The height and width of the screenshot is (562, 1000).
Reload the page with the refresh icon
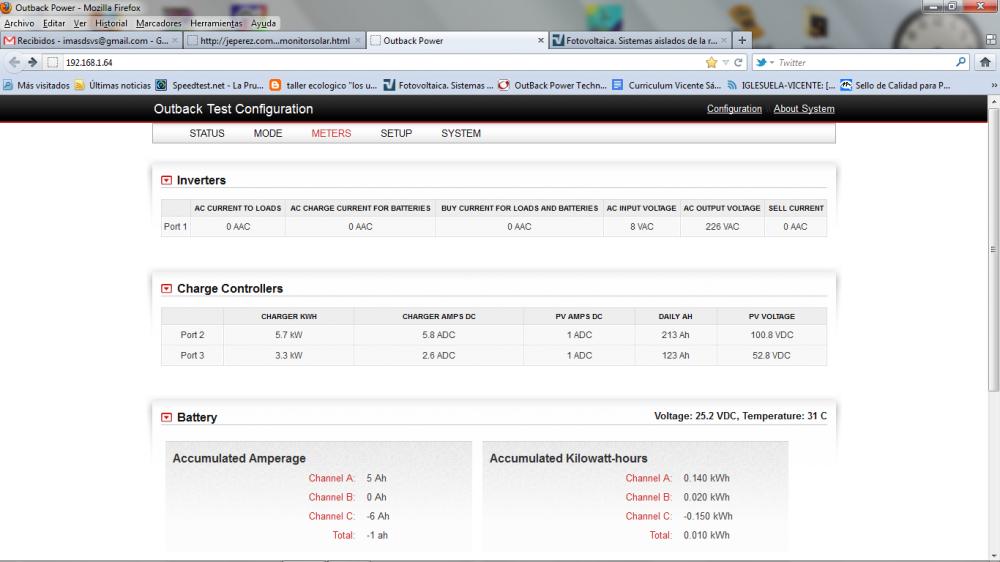(x=739, y=63)
